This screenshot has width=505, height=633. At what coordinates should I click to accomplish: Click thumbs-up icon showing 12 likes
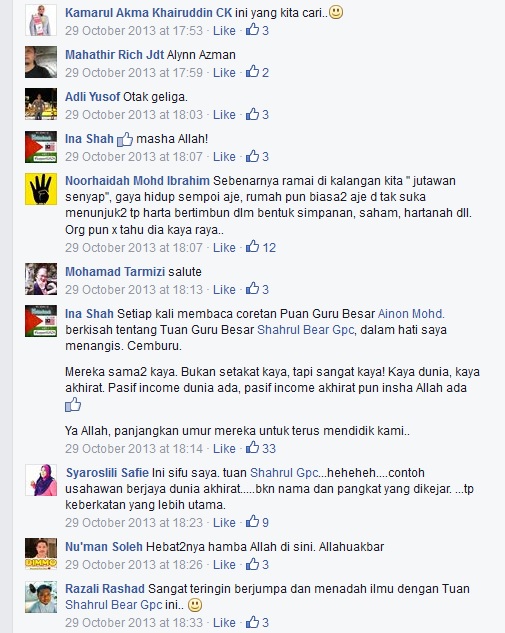[x=252, y=246]
